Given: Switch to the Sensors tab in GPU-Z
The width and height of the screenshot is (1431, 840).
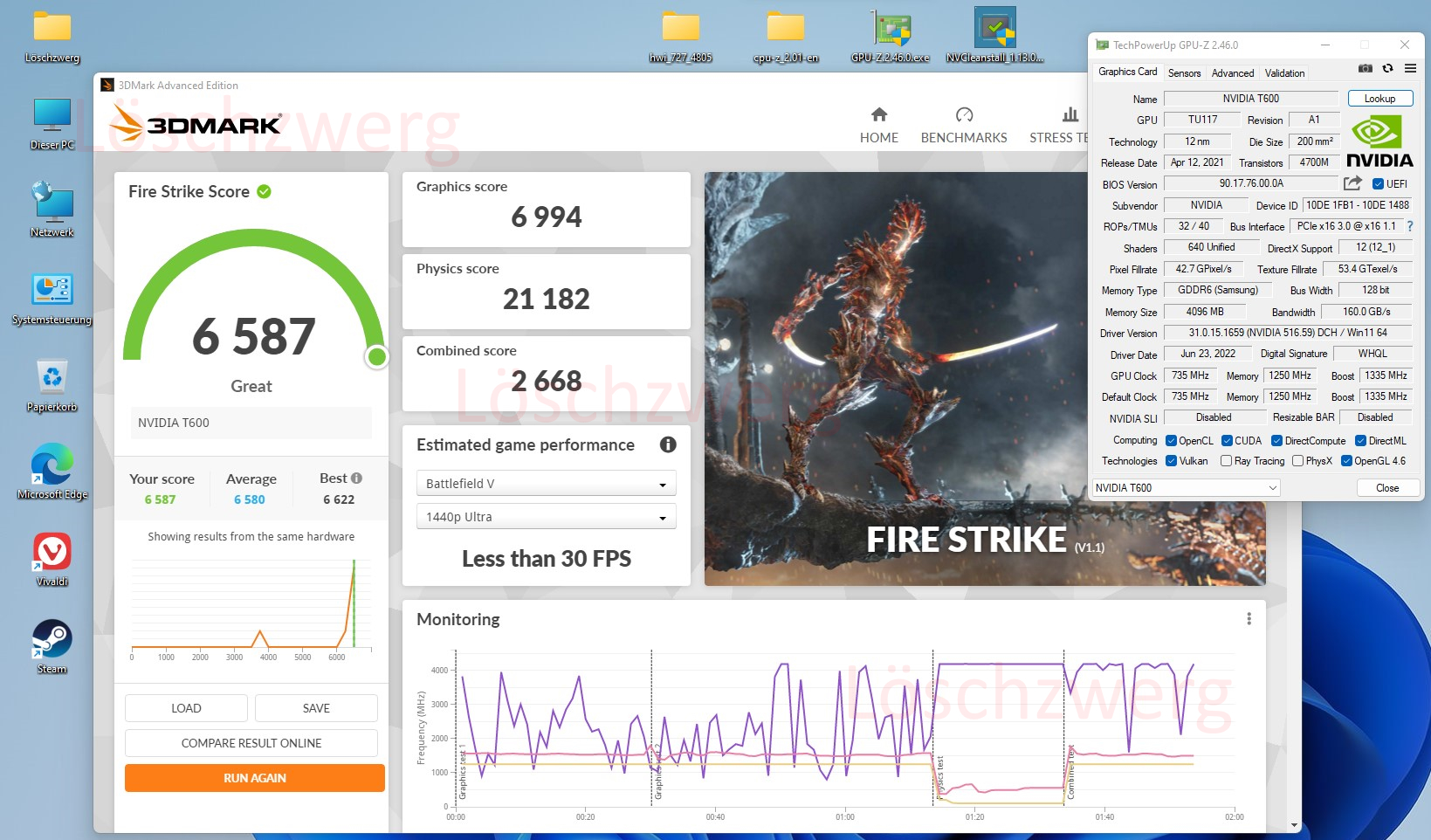Looking at the screenshot, I should point(1185,73).
